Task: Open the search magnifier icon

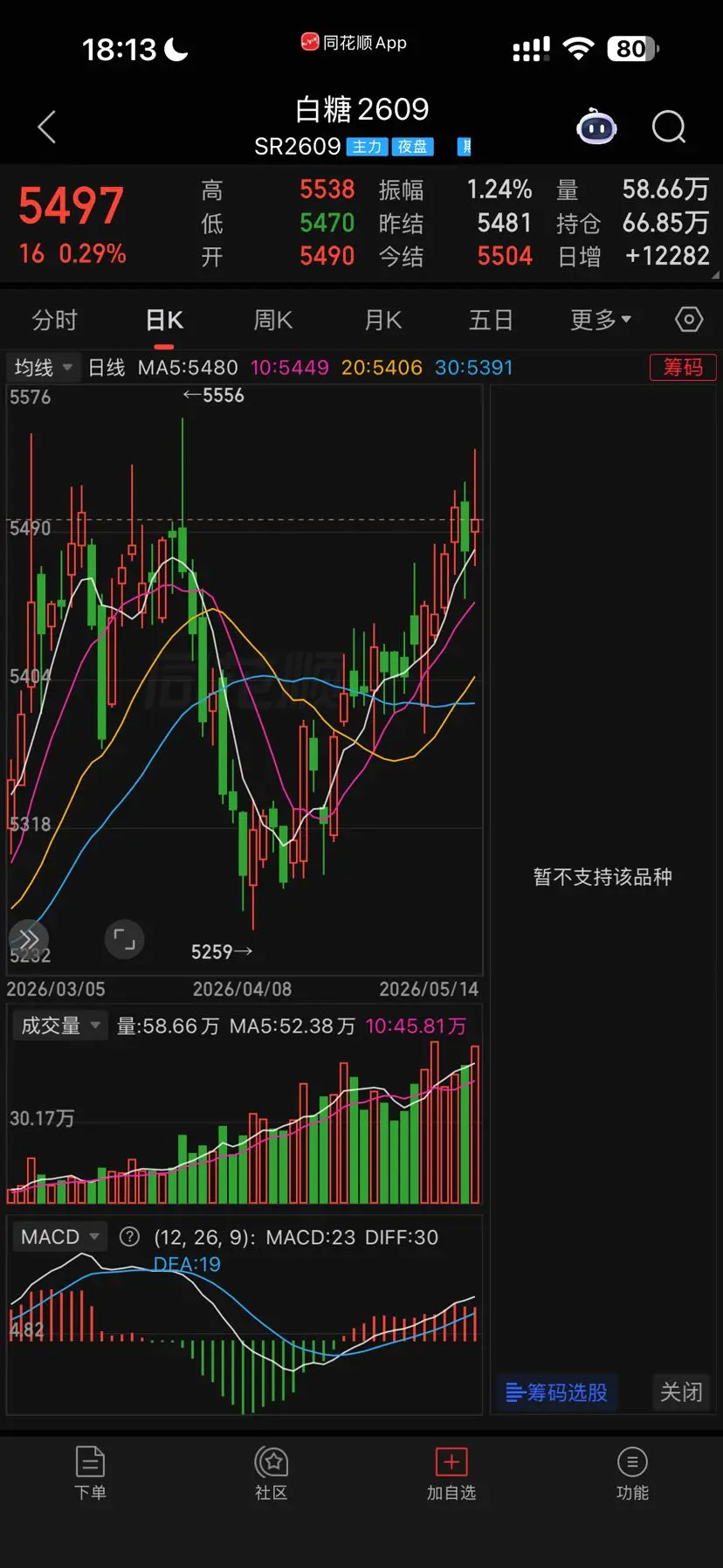Action: [x=669, y=128]
